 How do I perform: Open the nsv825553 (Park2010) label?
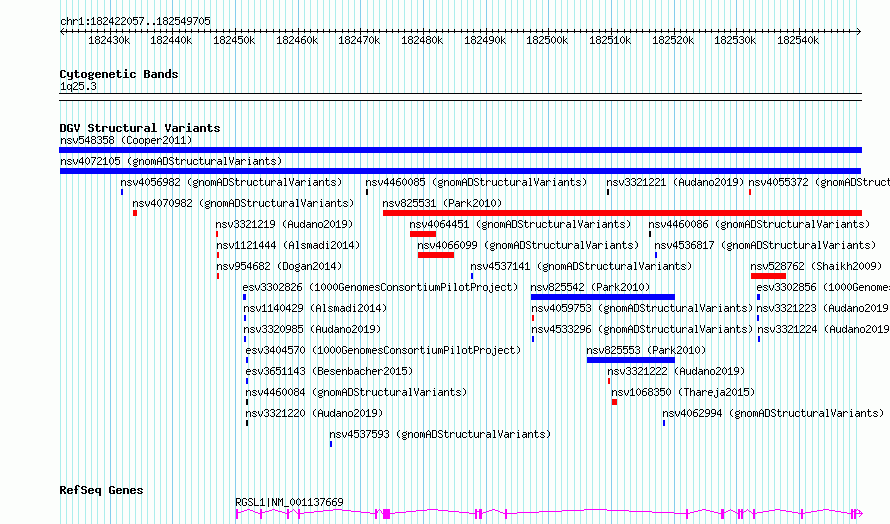(x=646, y=350)
